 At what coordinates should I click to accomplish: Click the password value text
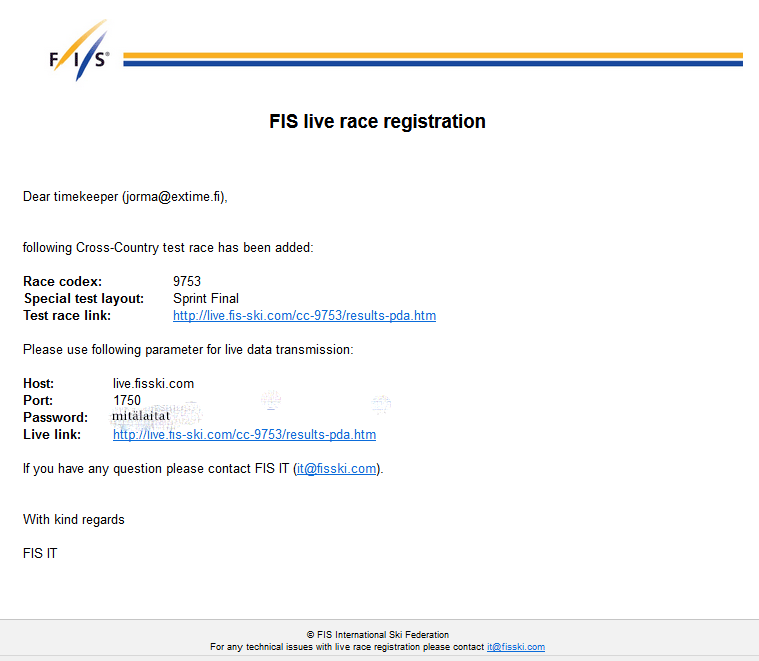pos(141,416)
